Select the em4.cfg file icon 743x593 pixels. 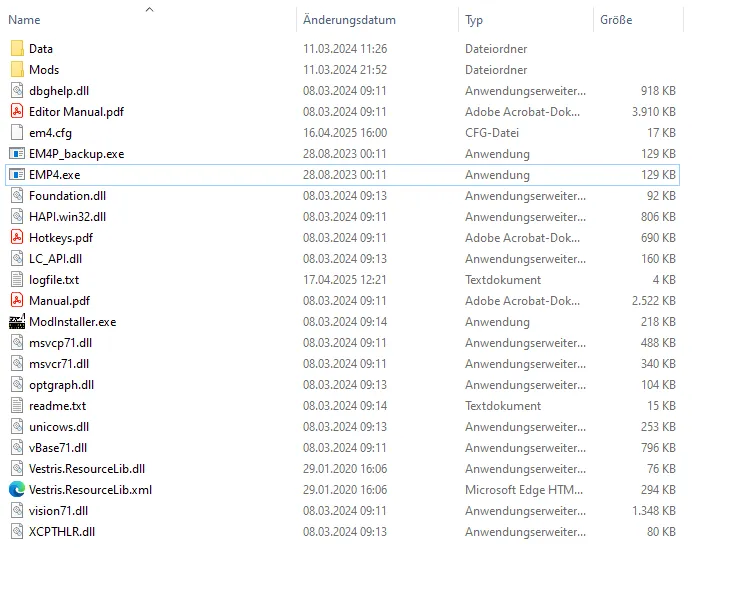coord(17,133)
